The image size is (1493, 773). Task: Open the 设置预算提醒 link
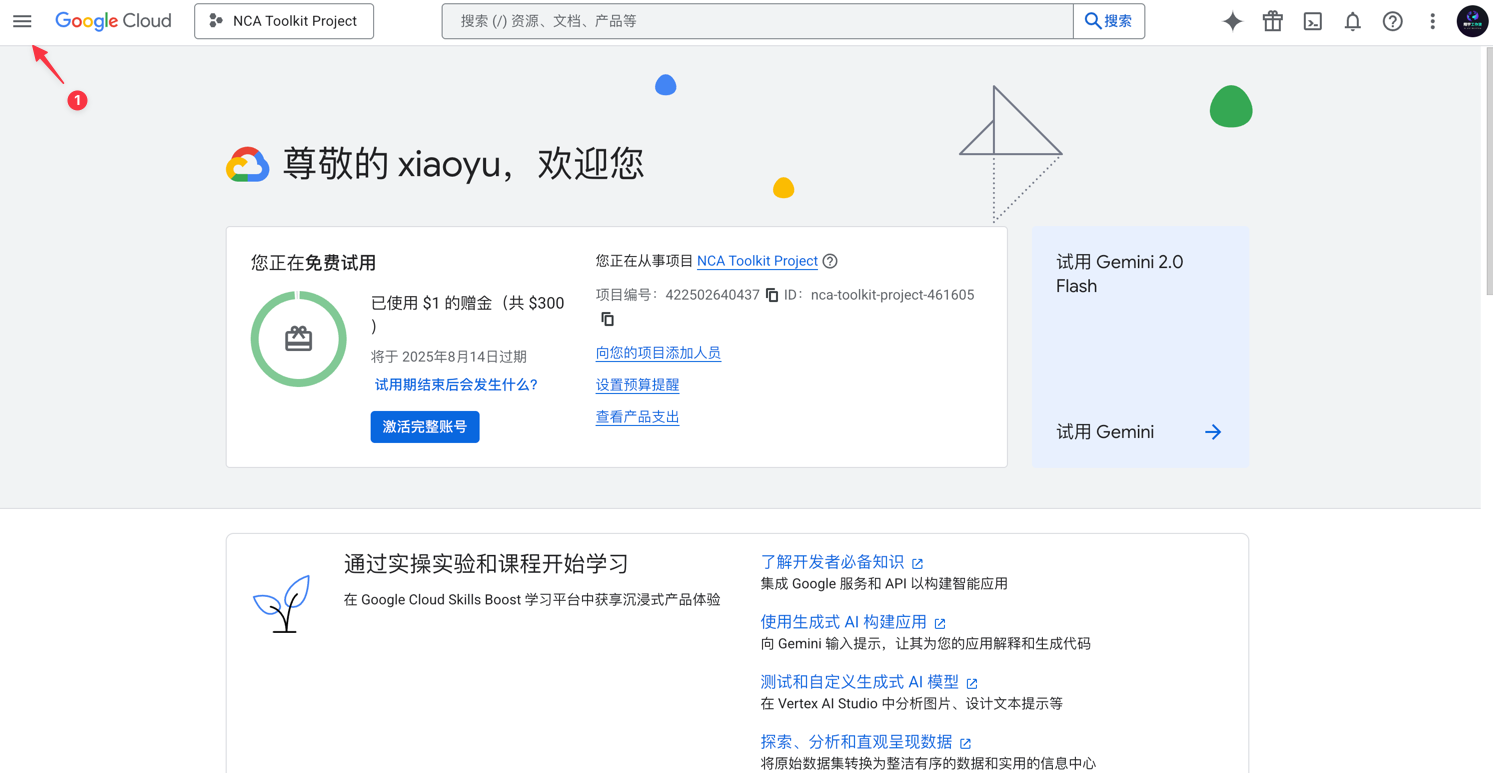(x=637, y=384)
